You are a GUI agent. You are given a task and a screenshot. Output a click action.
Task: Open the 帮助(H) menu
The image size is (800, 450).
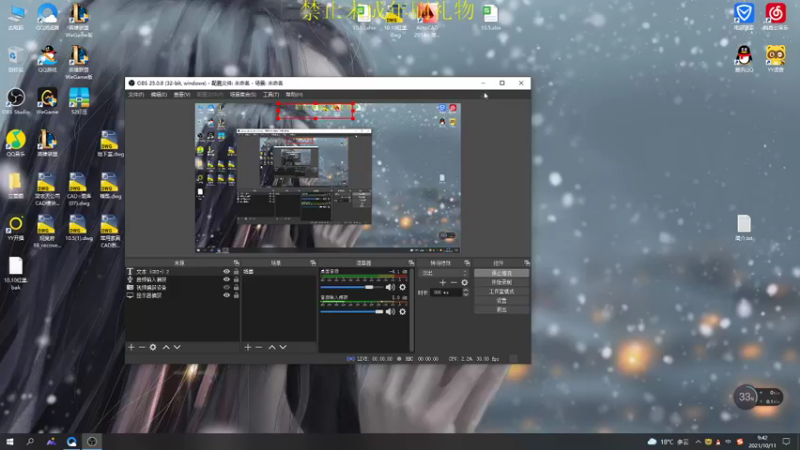click(294, 94)
